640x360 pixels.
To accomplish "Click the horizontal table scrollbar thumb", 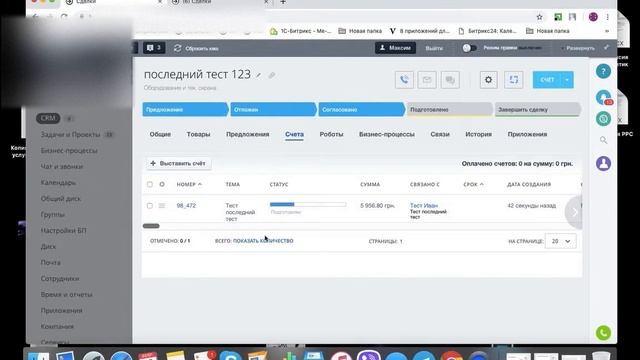I will tap(151, 226).
